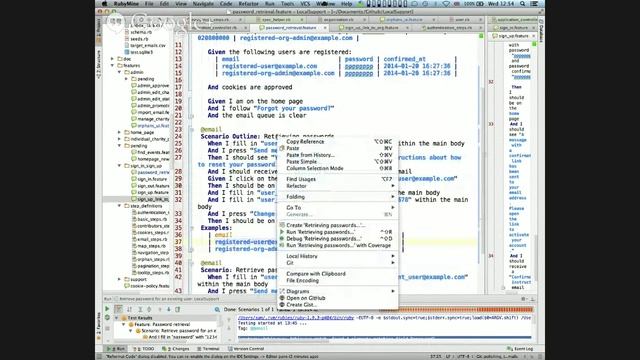Expand the home_page folder

tap(119, 132)
